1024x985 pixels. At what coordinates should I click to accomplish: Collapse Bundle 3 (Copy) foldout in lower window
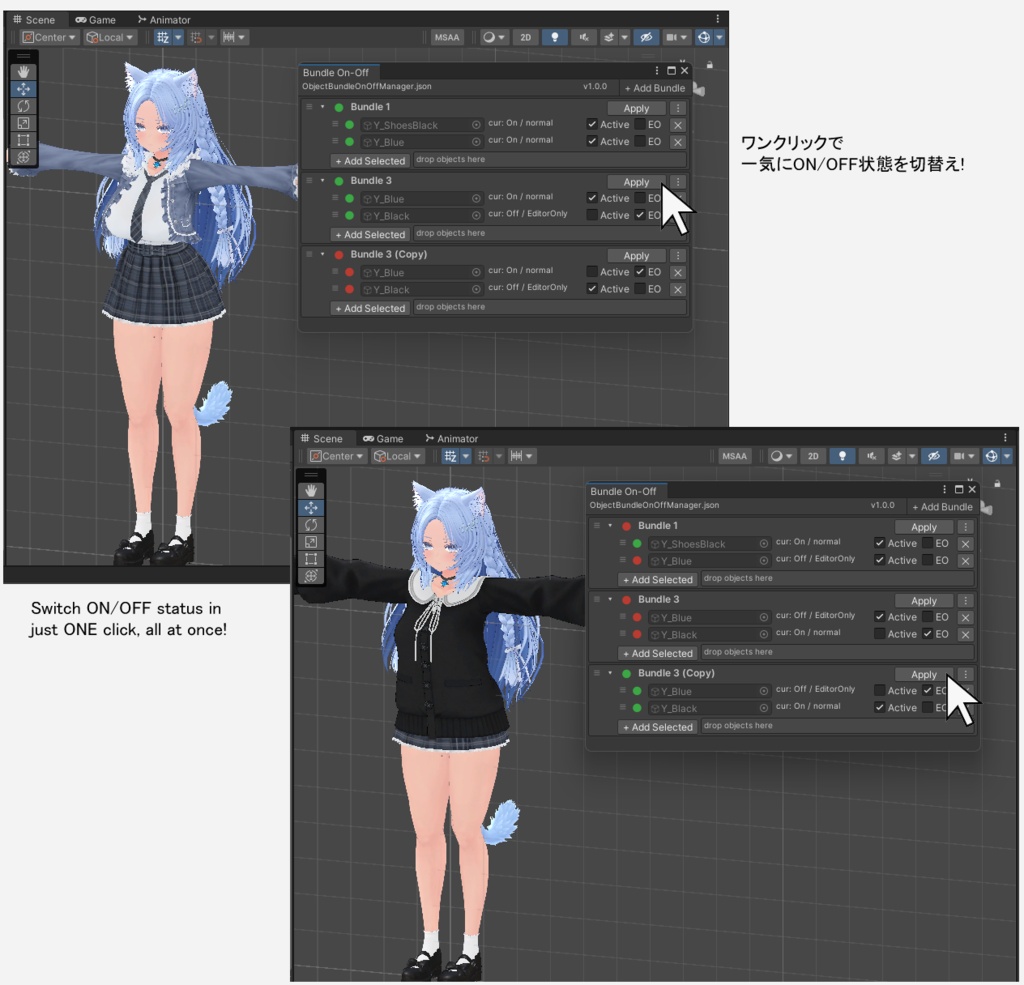[x=610, y=673]
